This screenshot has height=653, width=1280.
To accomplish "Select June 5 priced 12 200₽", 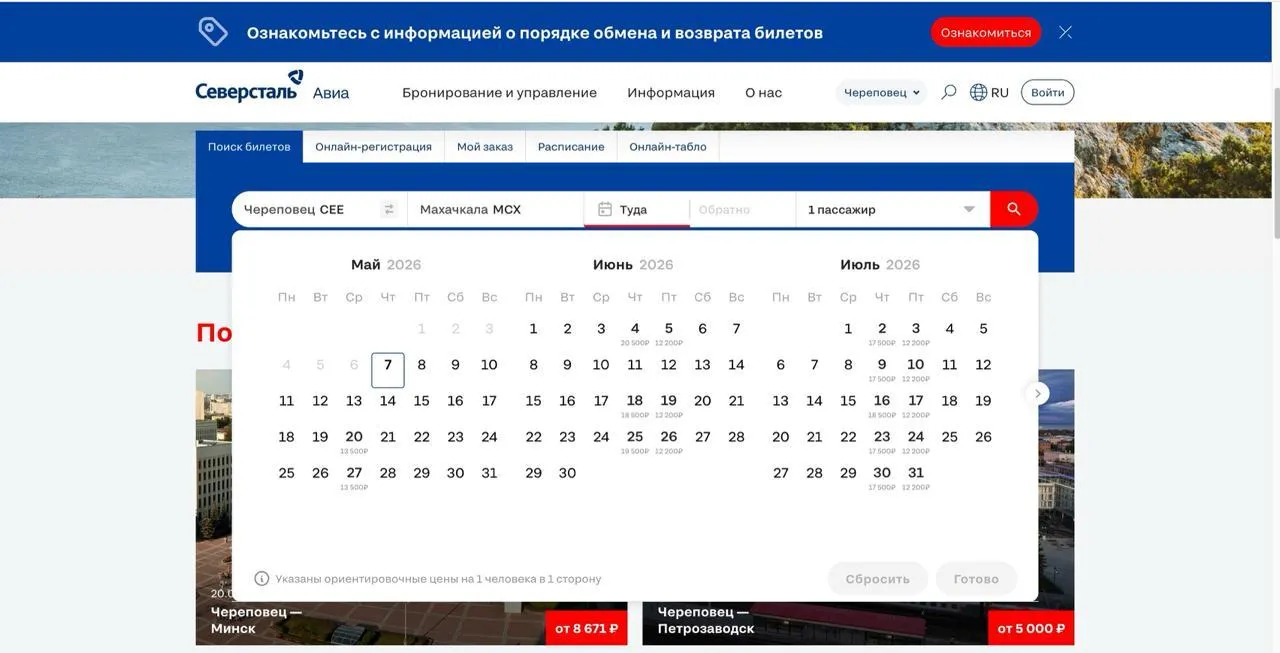I will [x=669, y=333].
